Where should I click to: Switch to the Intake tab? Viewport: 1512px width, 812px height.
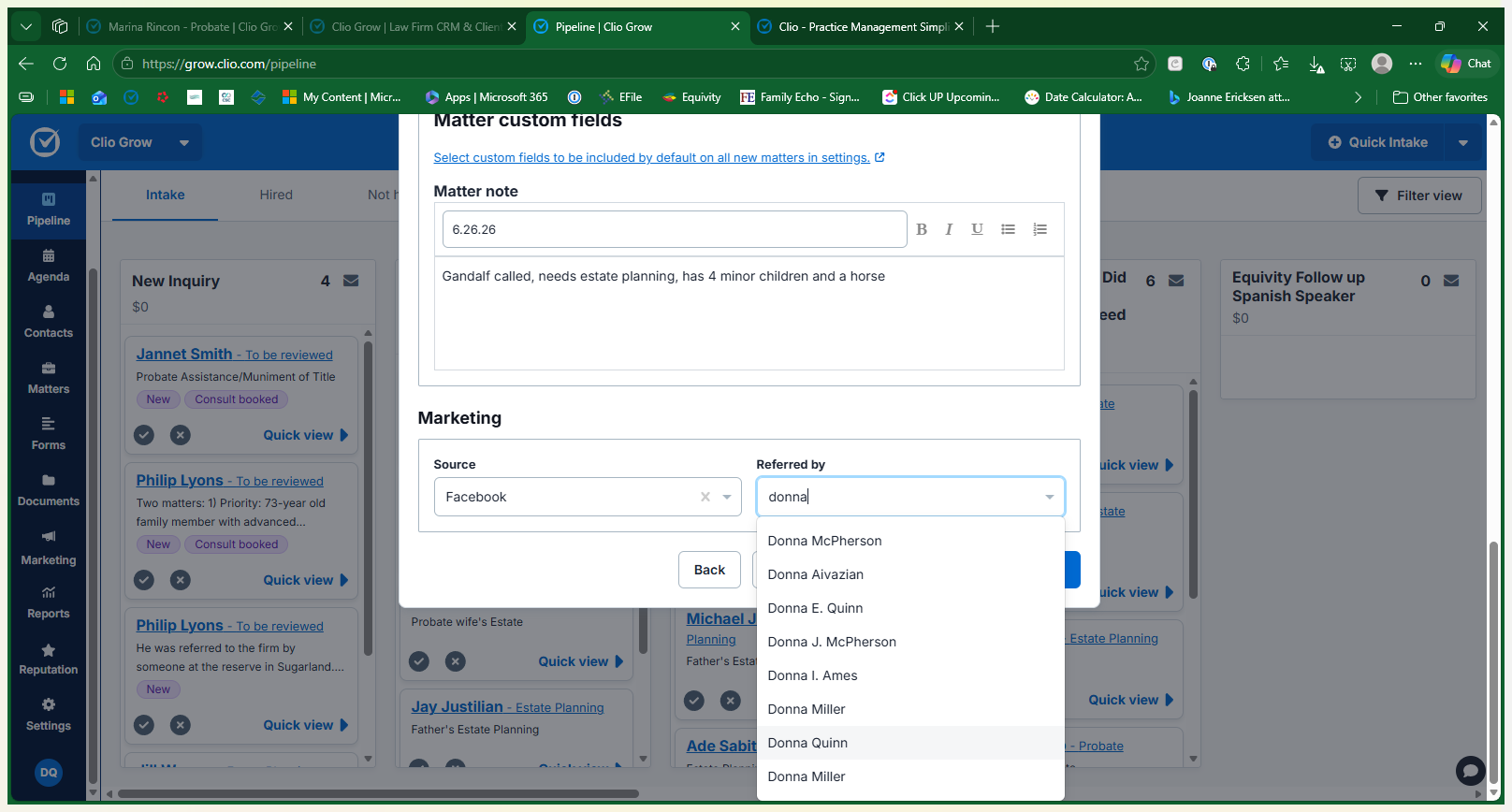coord(165,195)
